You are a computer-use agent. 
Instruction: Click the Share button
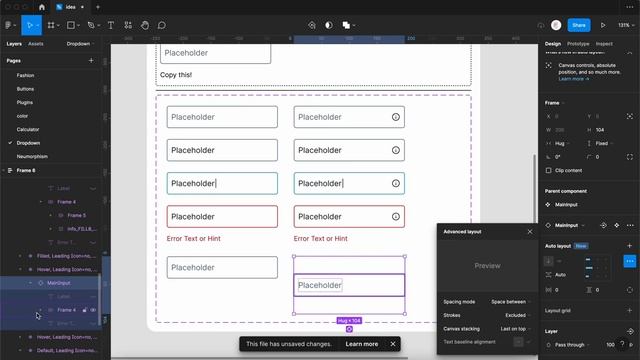click(x=579, y=25)
